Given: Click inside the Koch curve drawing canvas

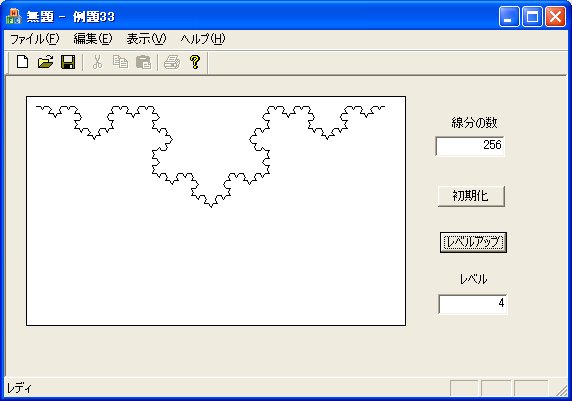Looking at the screenshot, I should point(216,211).
